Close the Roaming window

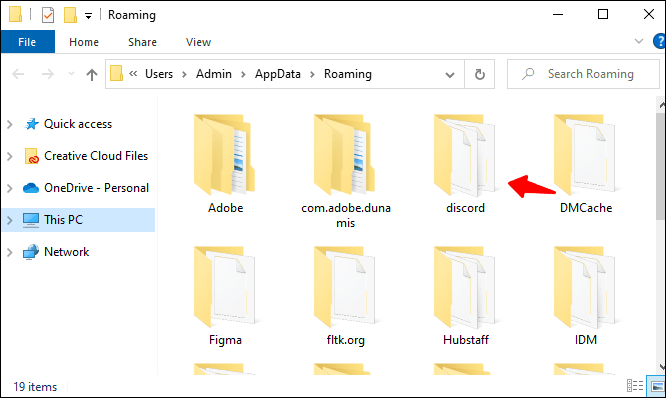click(x=649, y=14)
